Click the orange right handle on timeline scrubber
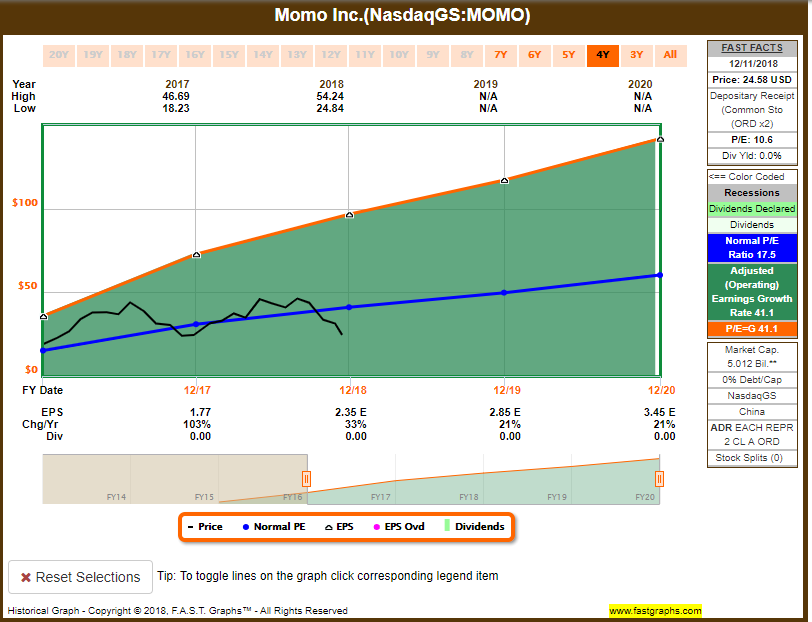Image resolution: width=812 pixels, height=622 pixels. click(x=659, y=478)
